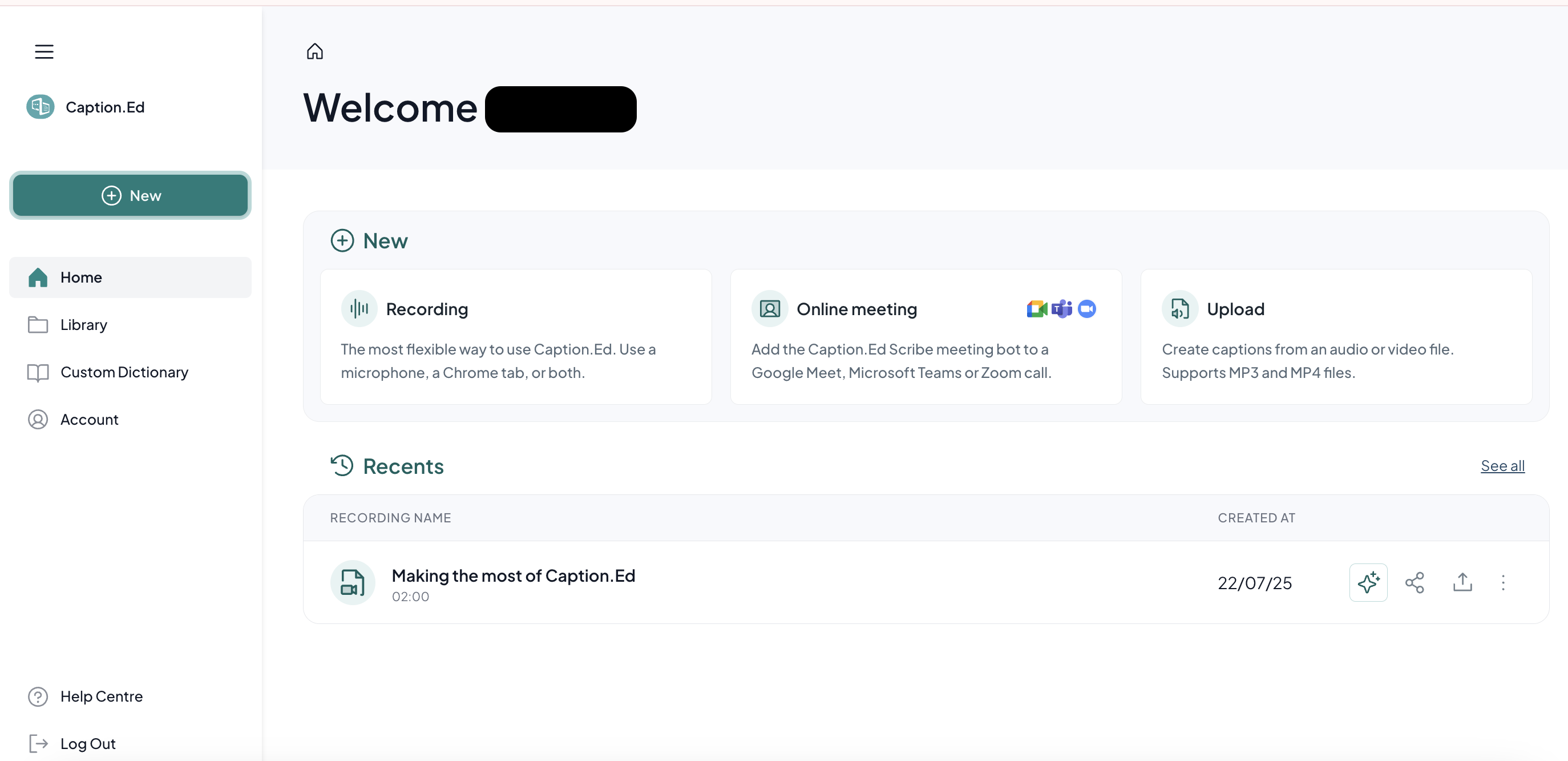Click the Zoom icon

coord(1087,309)
